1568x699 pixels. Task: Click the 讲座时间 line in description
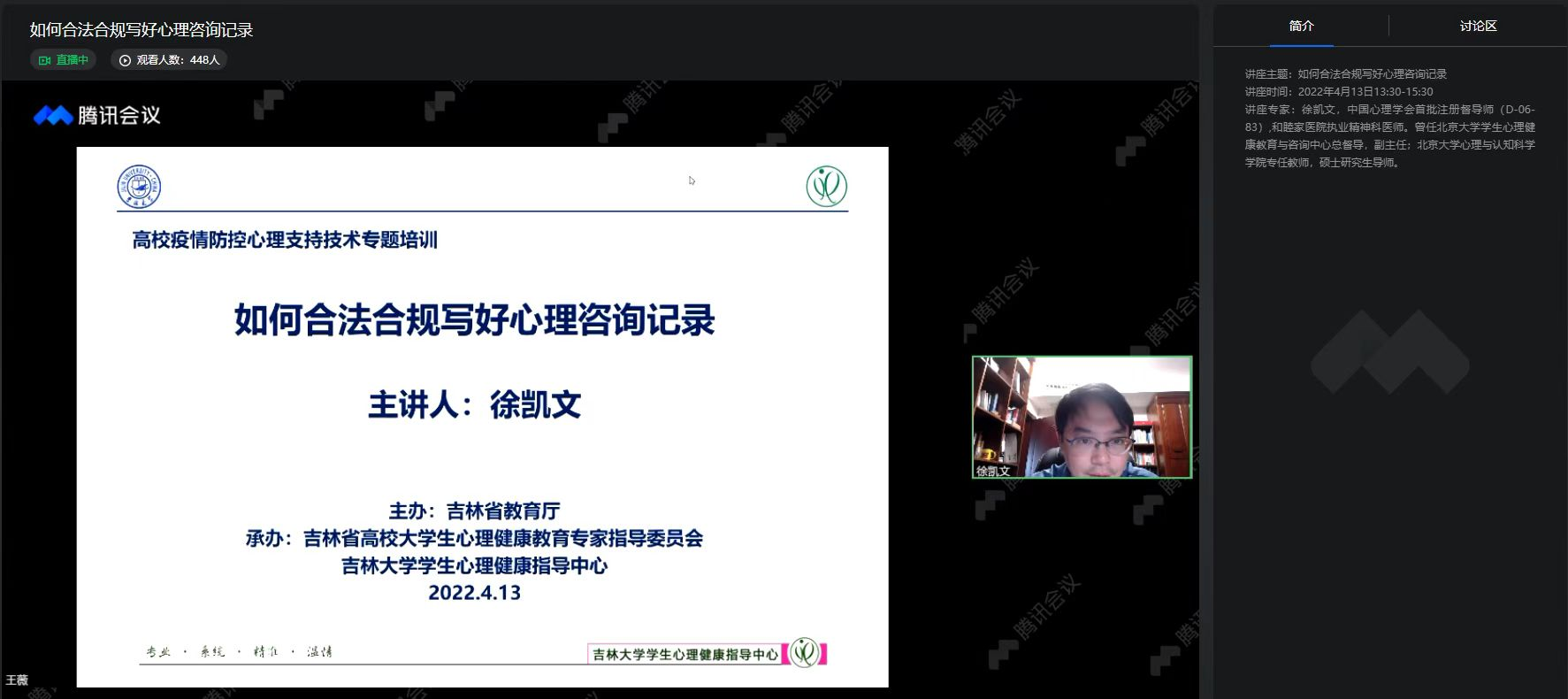pos(1338,92)
